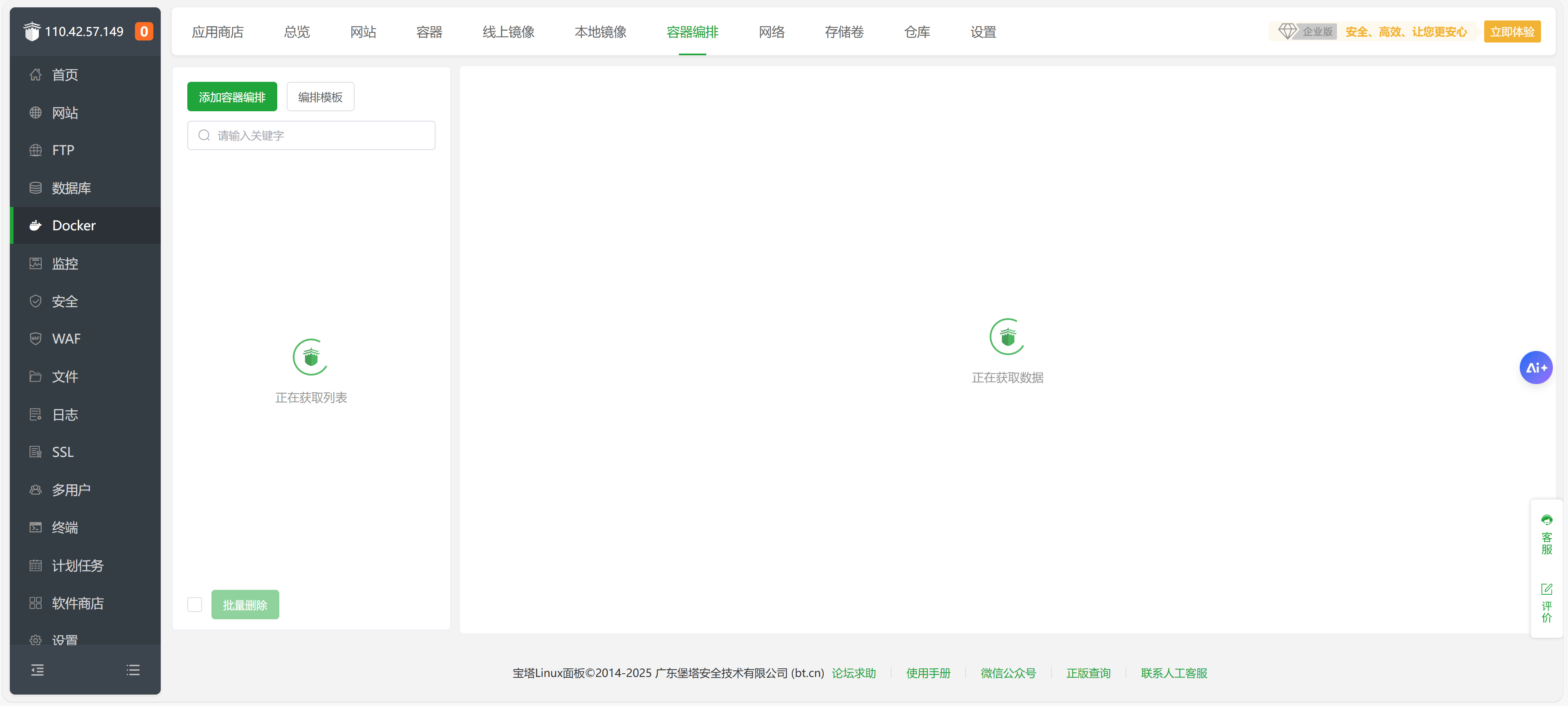
Task: Click the Docker whale icon
Action: (35, 225)
